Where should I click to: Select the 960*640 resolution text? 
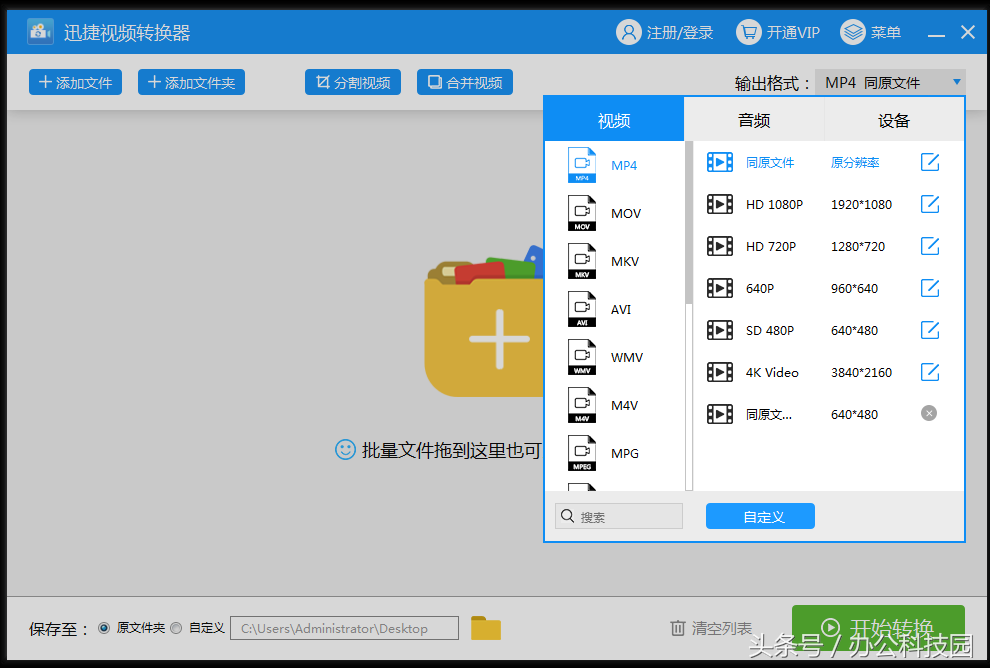pyautogui.click(x=854, y=289)
